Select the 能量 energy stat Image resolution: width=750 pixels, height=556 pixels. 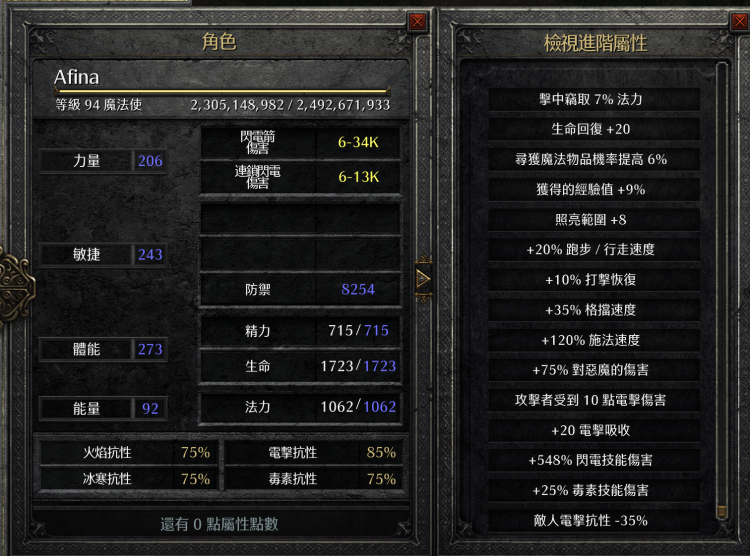click(103, 409)
